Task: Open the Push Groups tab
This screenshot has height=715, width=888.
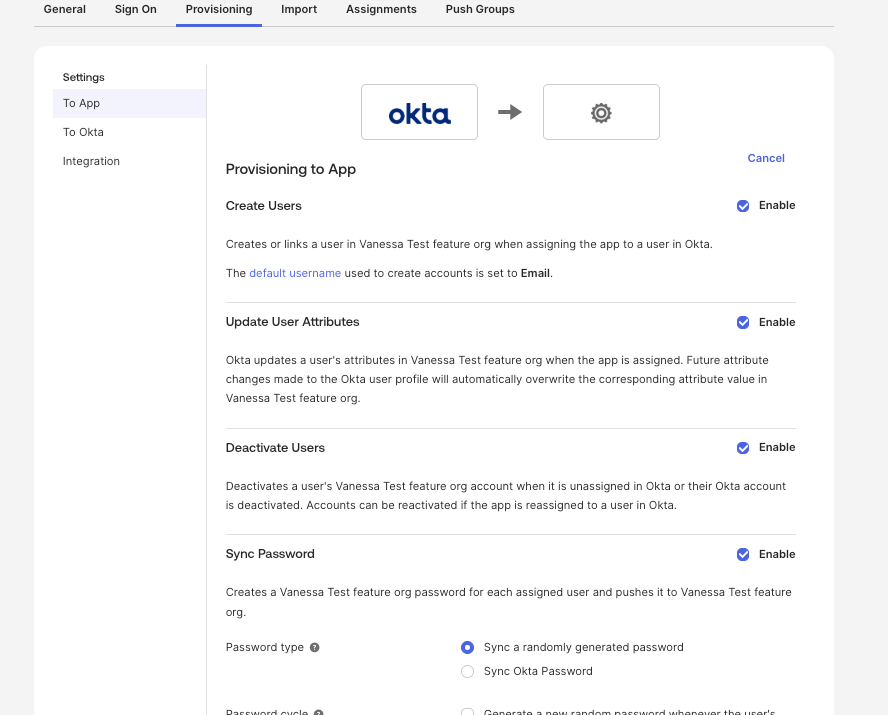Action: (480, 10)
